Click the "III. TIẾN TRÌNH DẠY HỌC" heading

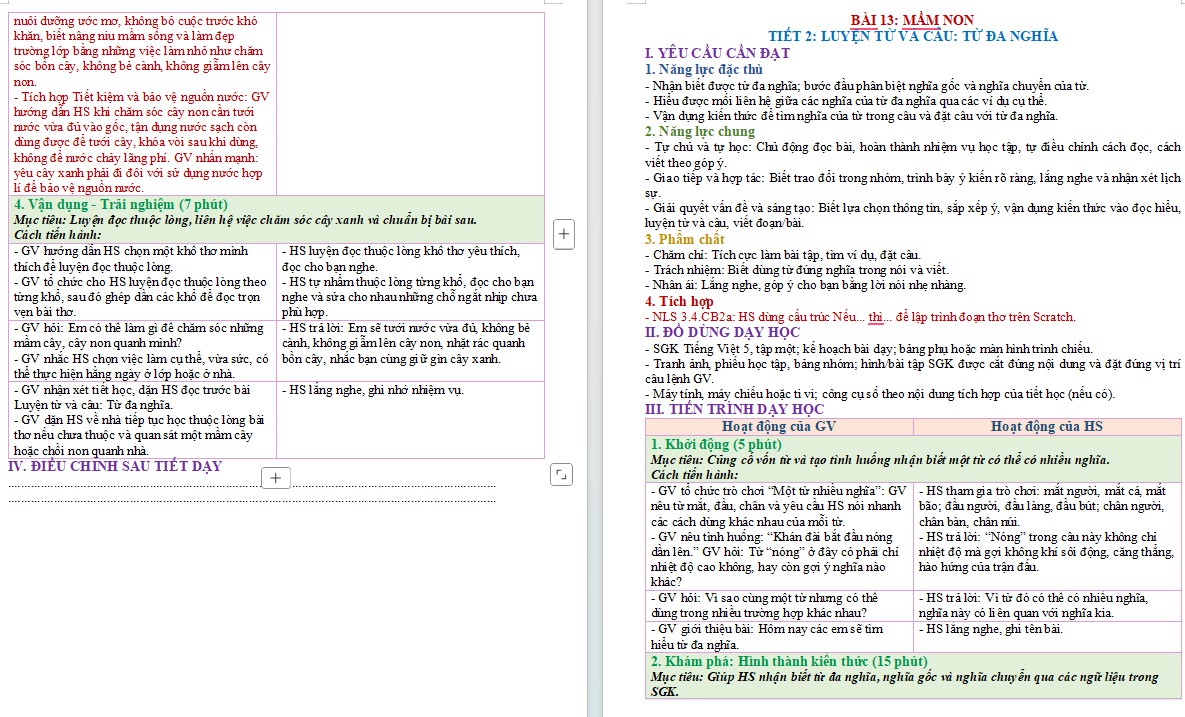click(x=734, y=409)
